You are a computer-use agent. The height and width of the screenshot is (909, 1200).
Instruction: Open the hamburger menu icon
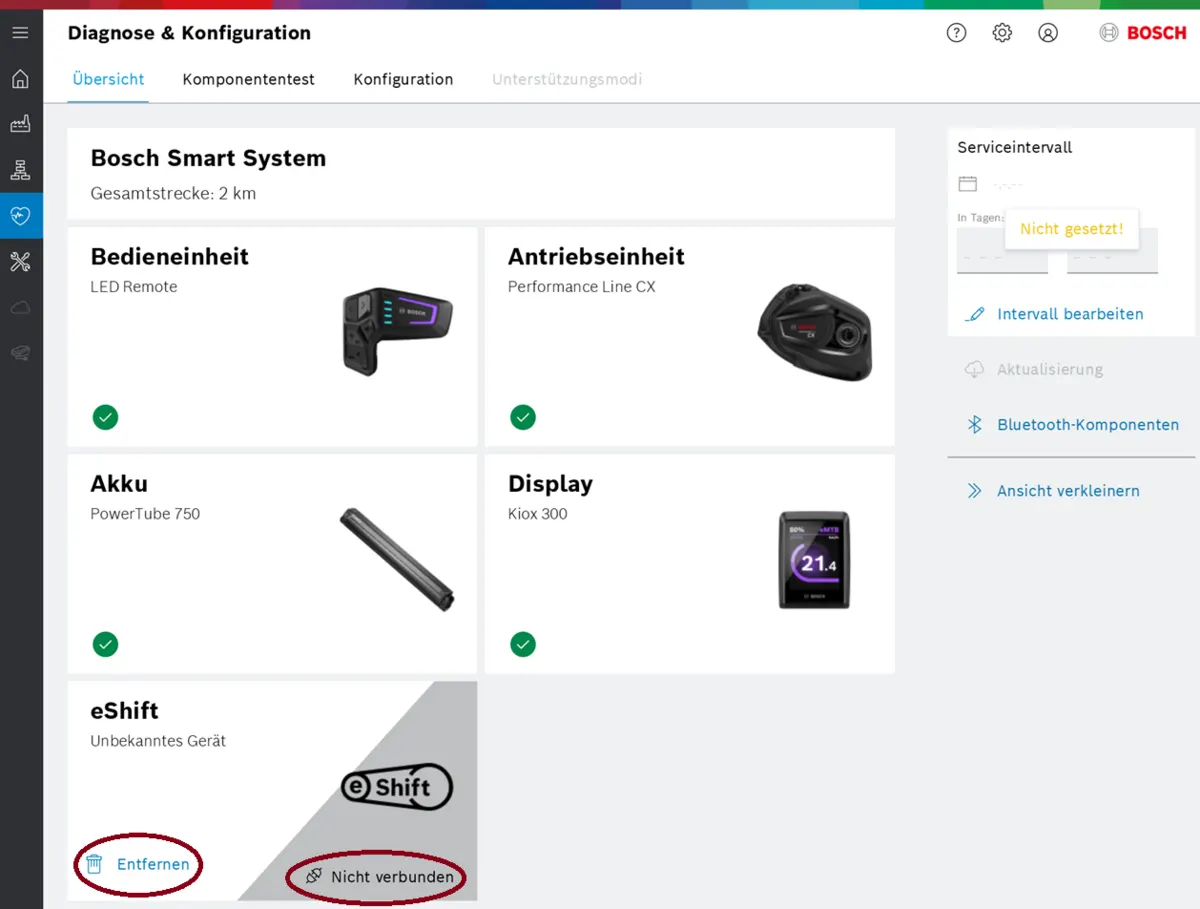20,33
